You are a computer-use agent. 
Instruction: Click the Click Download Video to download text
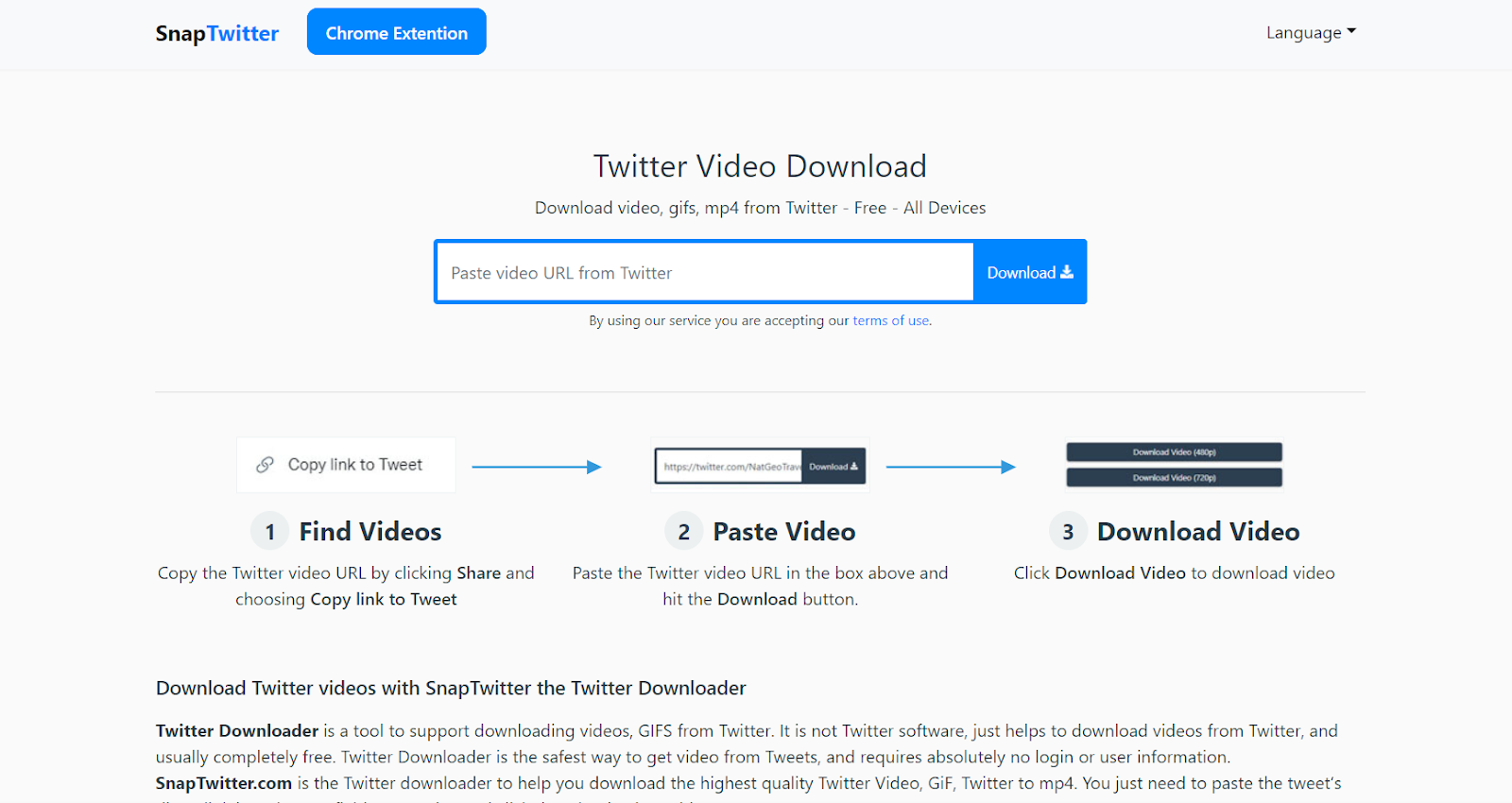pos(1175,572)
